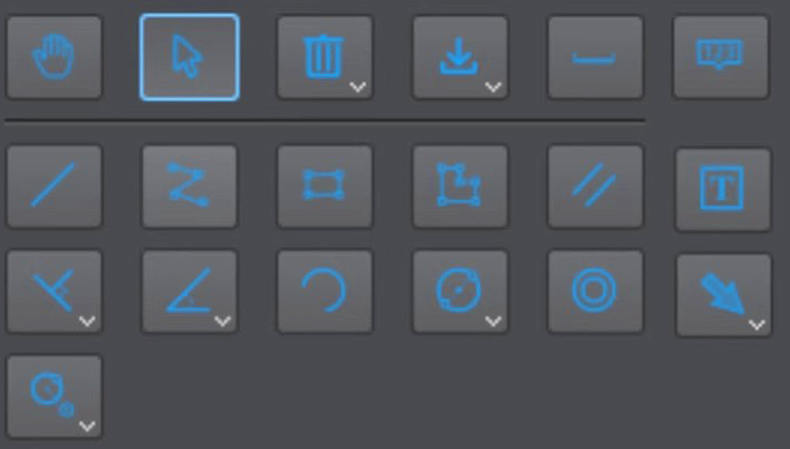Image resolution: width=790 pixels, height=449 pixels.
Task: Expand dropdown on download import button
Action: tap(493, 87)
